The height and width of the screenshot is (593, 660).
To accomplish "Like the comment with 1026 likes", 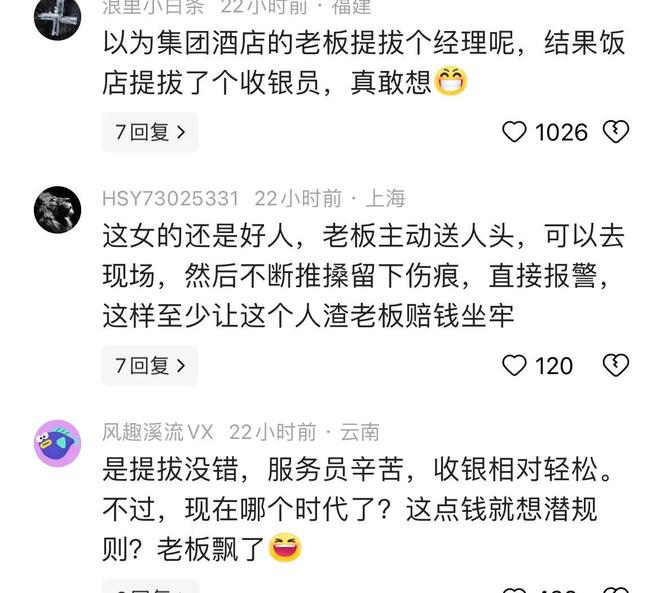I will [x=514, y=132].
